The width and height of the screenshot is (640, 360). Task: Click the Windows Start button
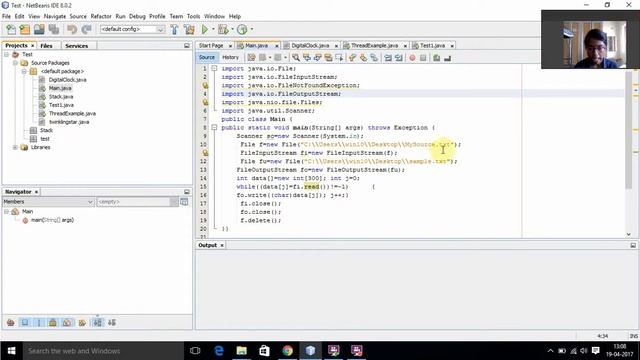pyautogui.click(x=11, y=351)
